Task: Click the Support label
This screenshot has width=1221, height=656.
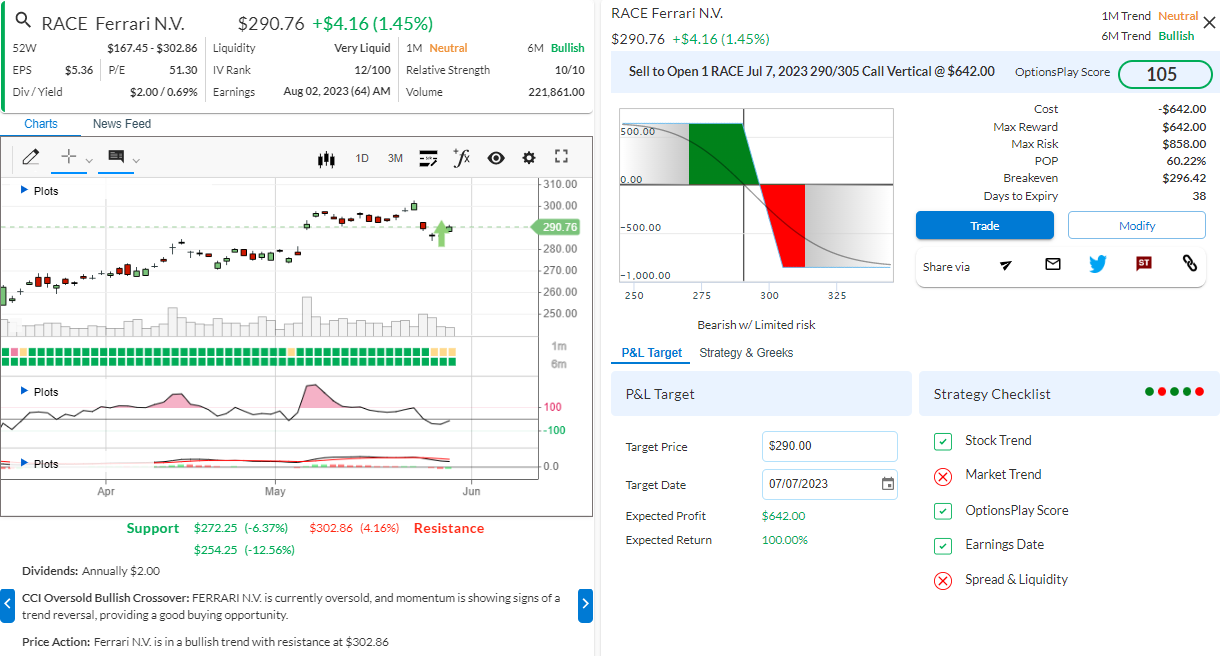Action: pos(153,528)
